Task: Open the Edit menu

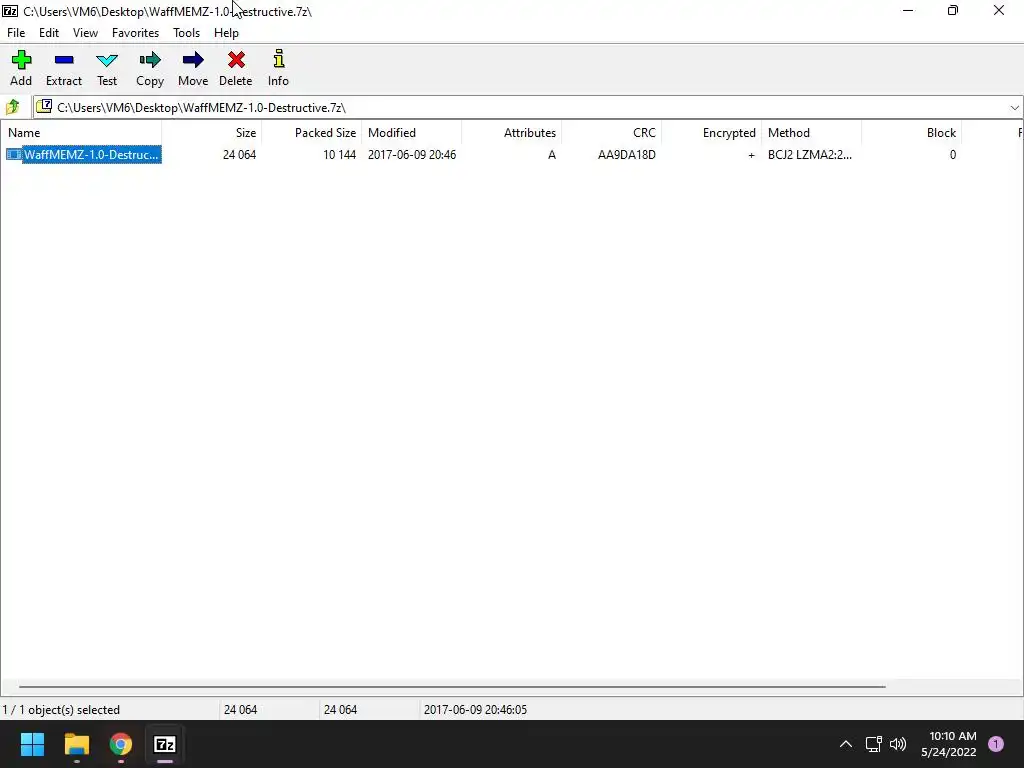Action: click(49, 33)
